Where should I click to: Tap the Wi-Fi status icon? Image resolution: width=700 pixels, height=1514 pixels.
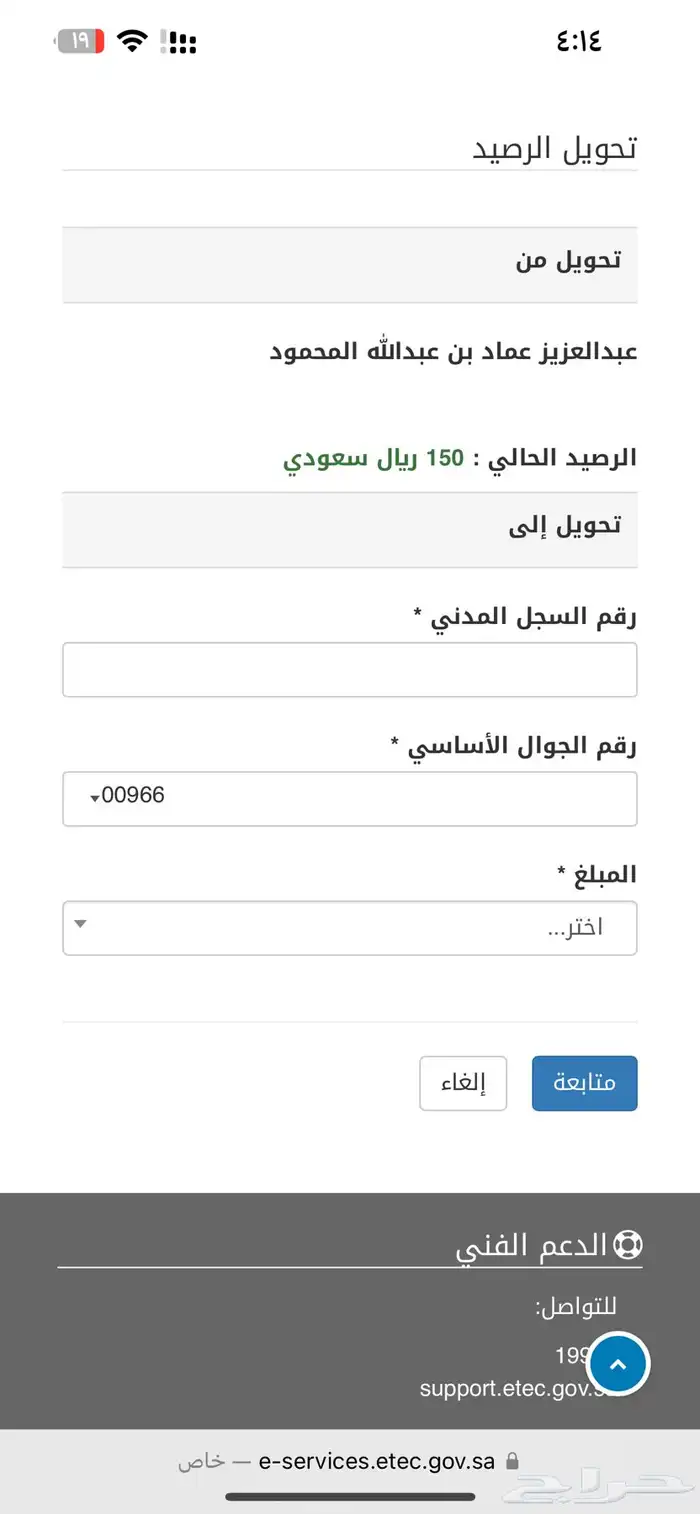point(131,41)
